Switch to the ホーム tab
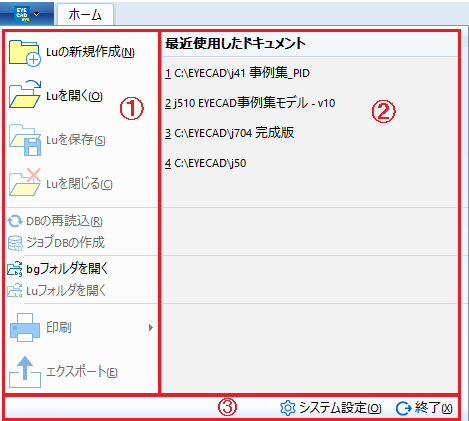The width and height of the screenshot is (469, 421). pyautogui.click(x=85, y=15)
